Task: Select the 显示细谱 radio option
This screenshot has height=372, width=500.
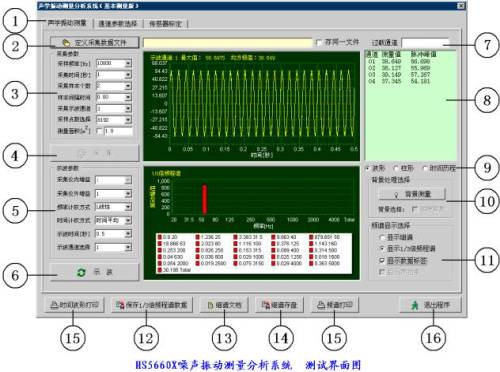Action: tap(382, 237)
